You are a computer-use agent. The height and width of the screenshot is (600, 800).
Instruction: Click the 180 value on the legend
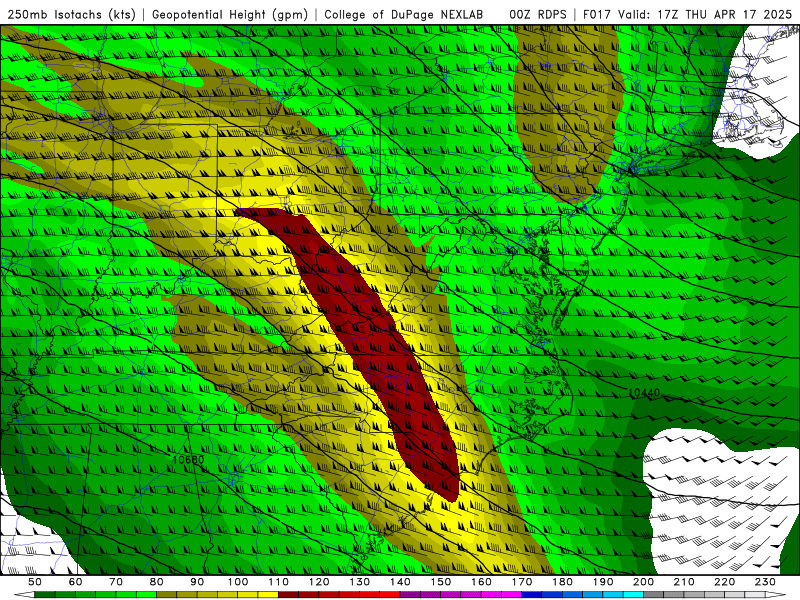click(562, 582)
